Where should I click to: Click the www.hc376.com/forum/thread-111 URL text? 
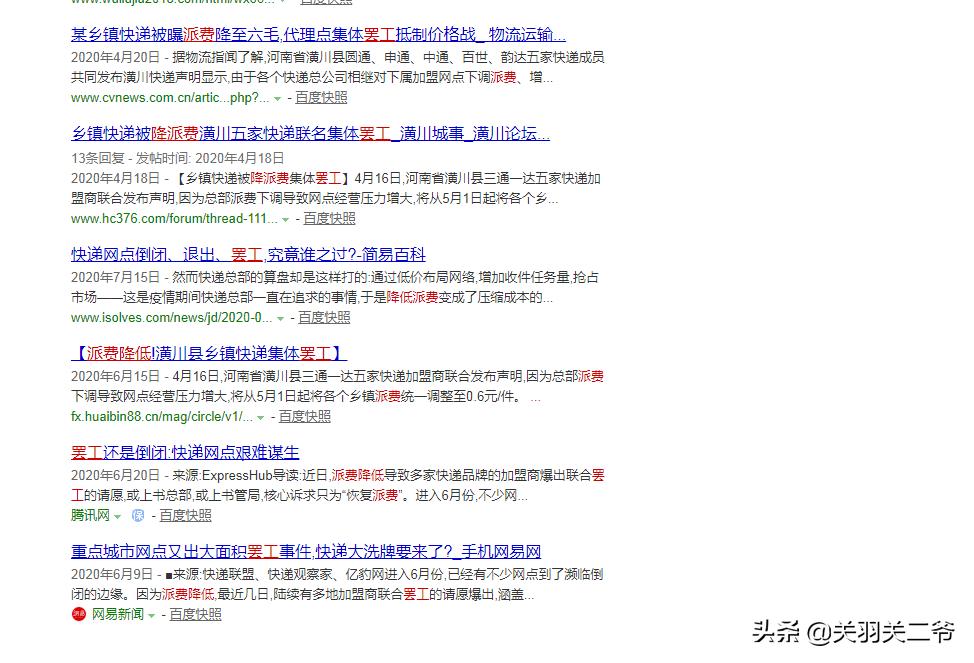click(175, 219)
